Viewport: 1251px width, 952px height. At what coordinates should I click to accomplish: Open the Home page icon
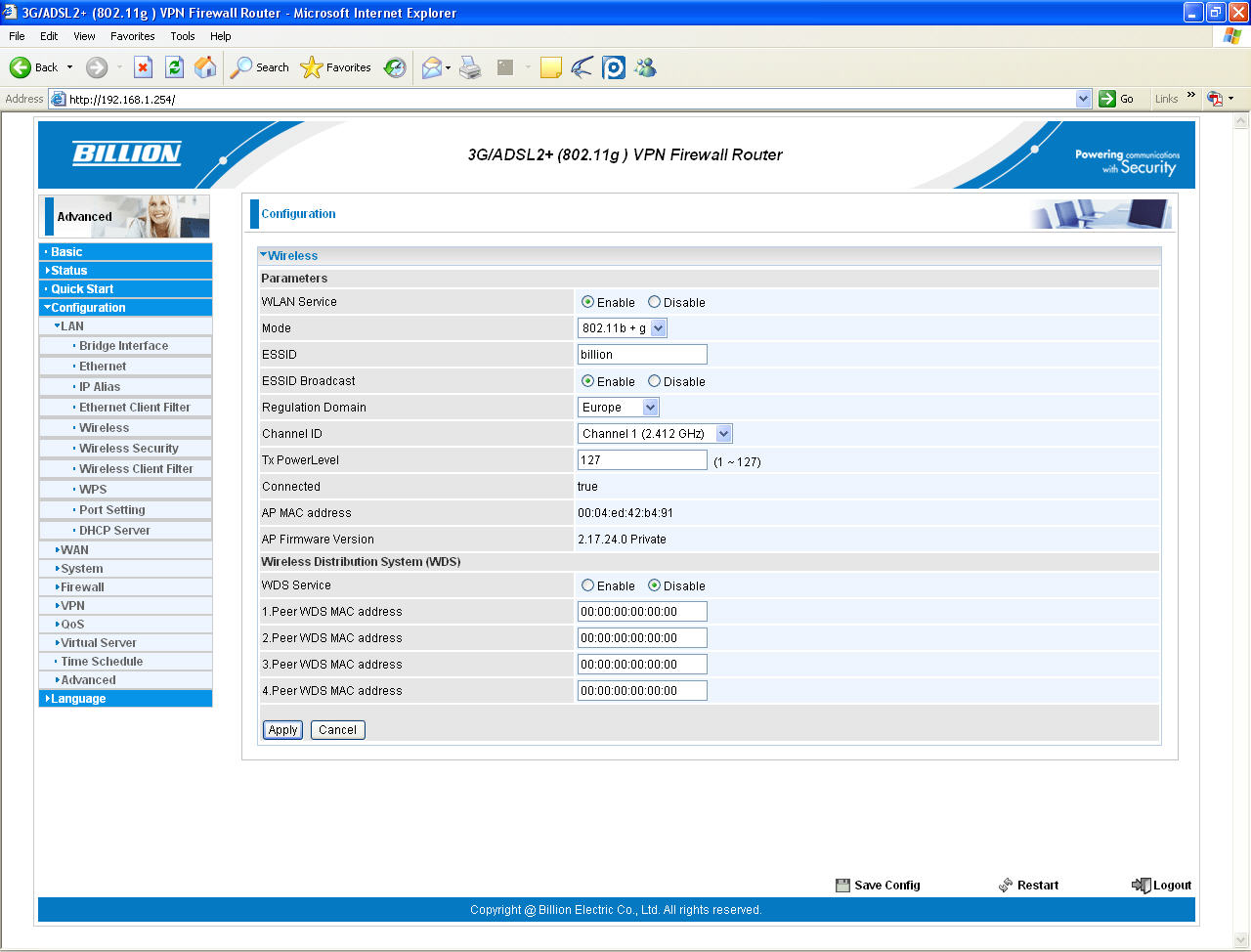pos(205,67)
